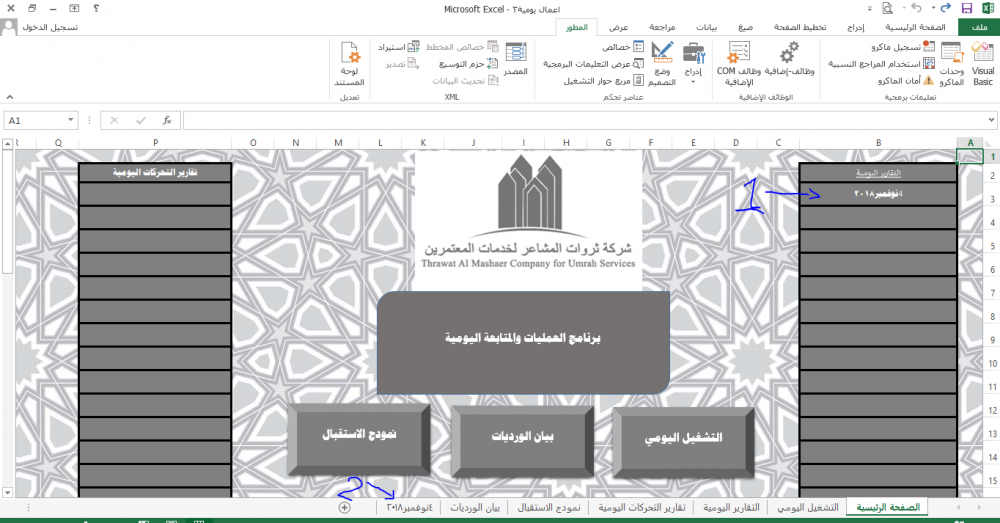Toggle Use Relative References (استخدام المراجع النسبية)
Viewport: 1000px width, 523px height.
point(881,64)
